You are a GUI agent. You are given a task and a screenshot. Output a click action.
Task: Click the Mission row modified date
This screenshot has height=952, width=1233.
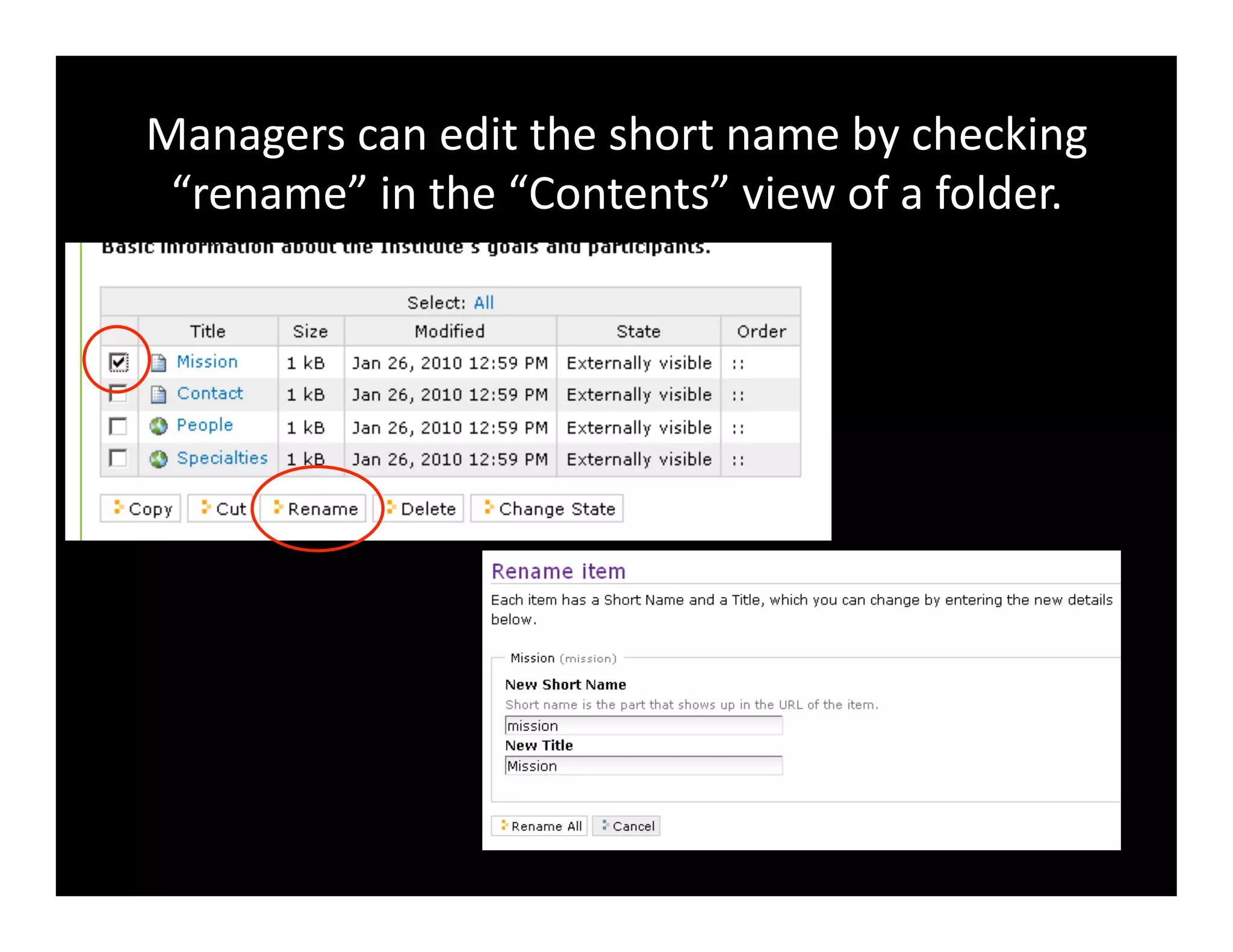(450, 363)
